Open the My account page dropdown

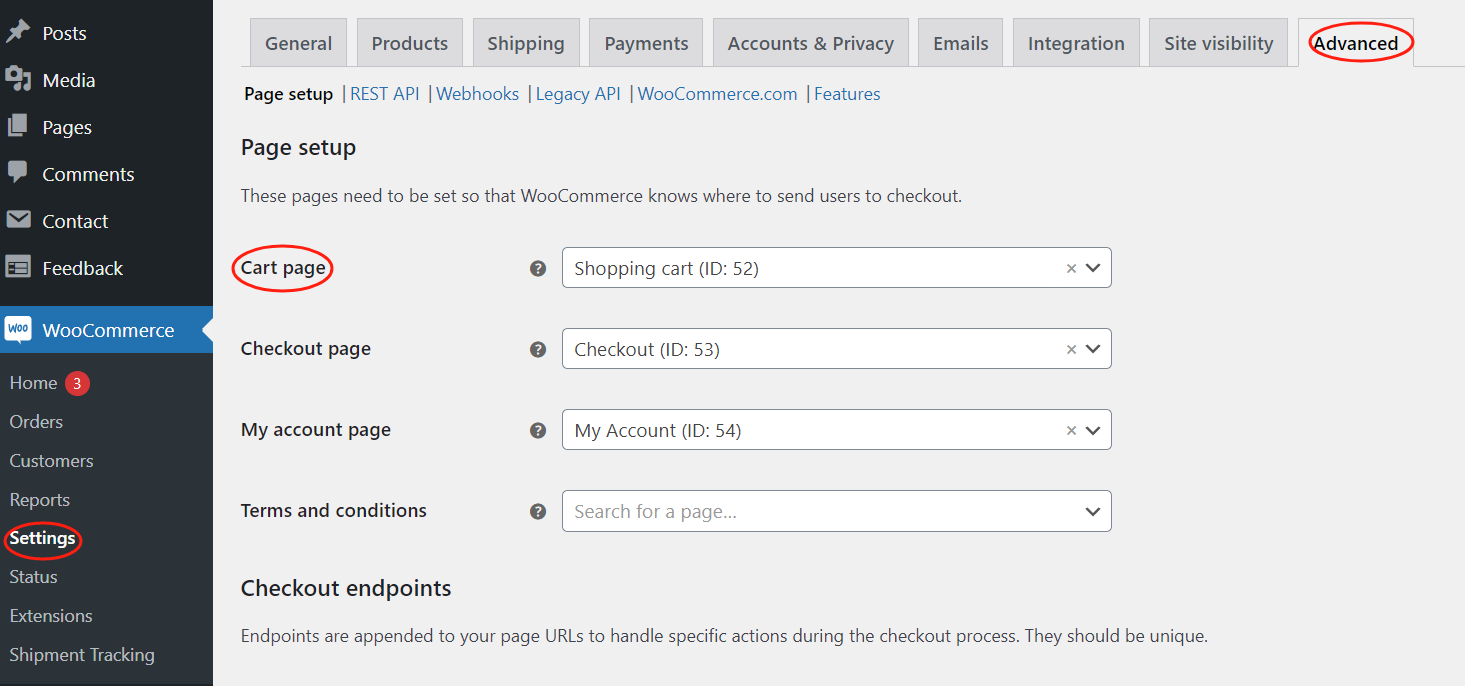[1092, 430]
